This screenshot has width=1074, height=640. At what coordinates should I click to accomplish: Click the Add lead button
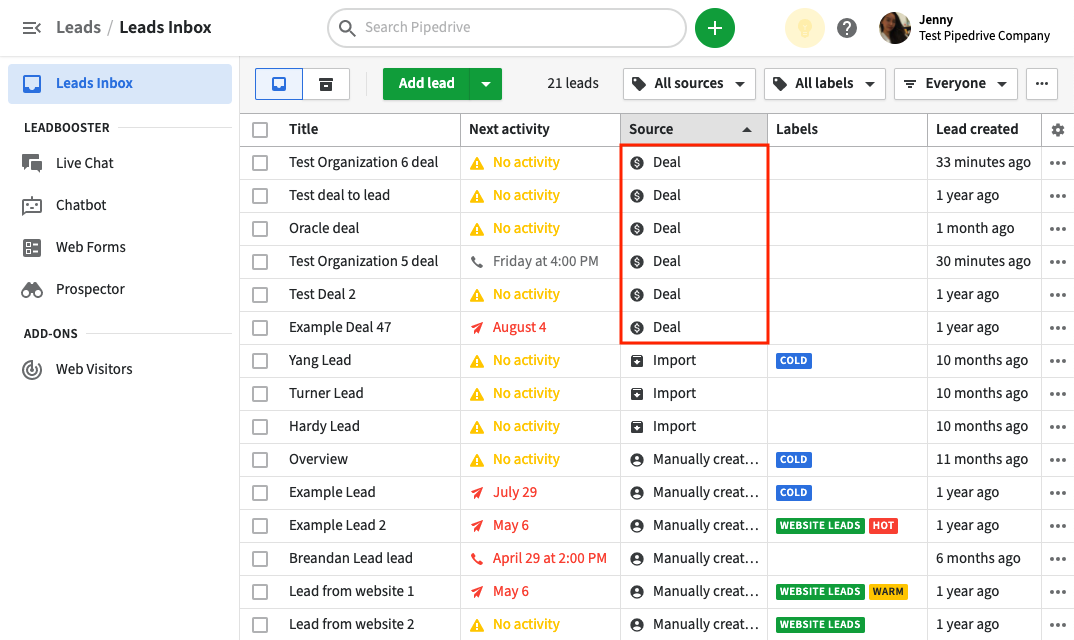(426, 84)
